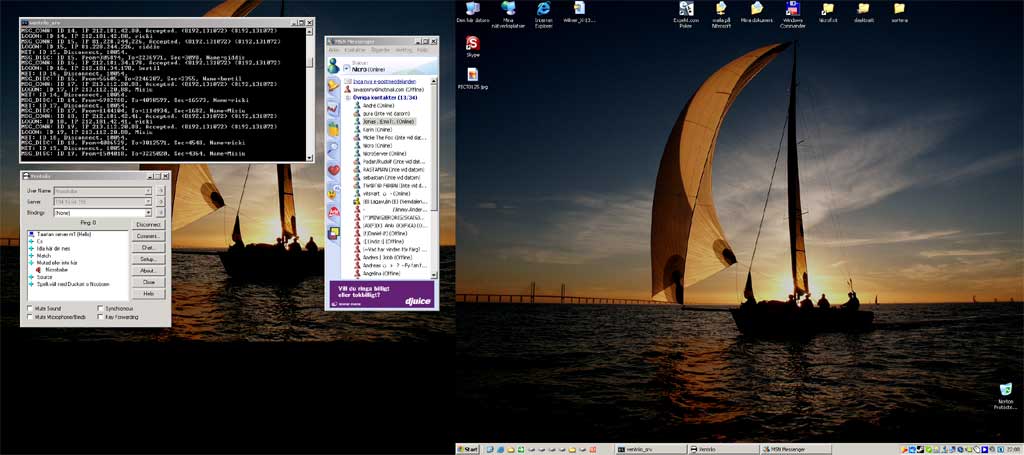Viewport: 1024px width, 455px height.
Task: Switch to Ventrilo taskbar button
Action: 724,450
